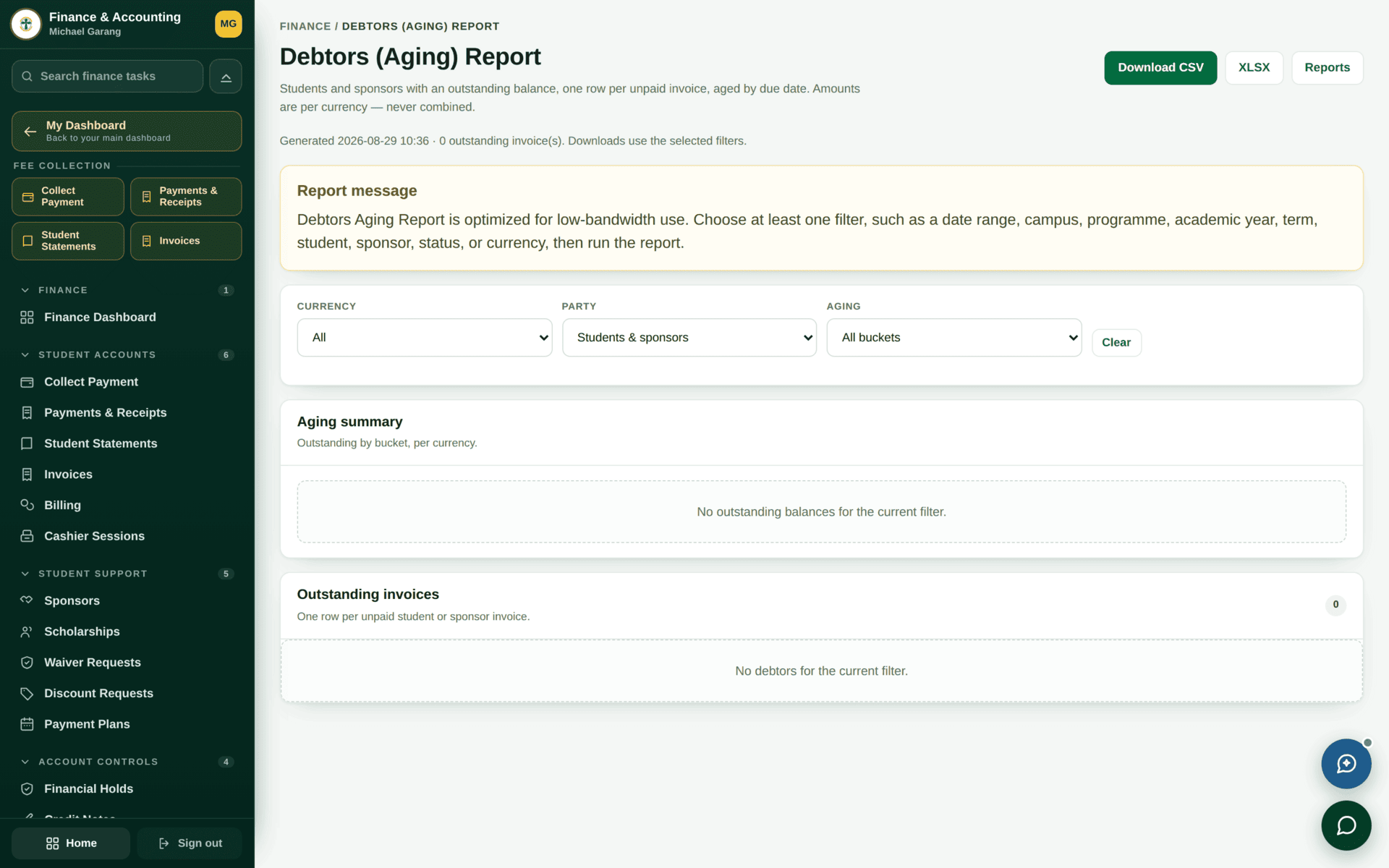Click the Waiver Requests shield icon

tap(27, 663)
